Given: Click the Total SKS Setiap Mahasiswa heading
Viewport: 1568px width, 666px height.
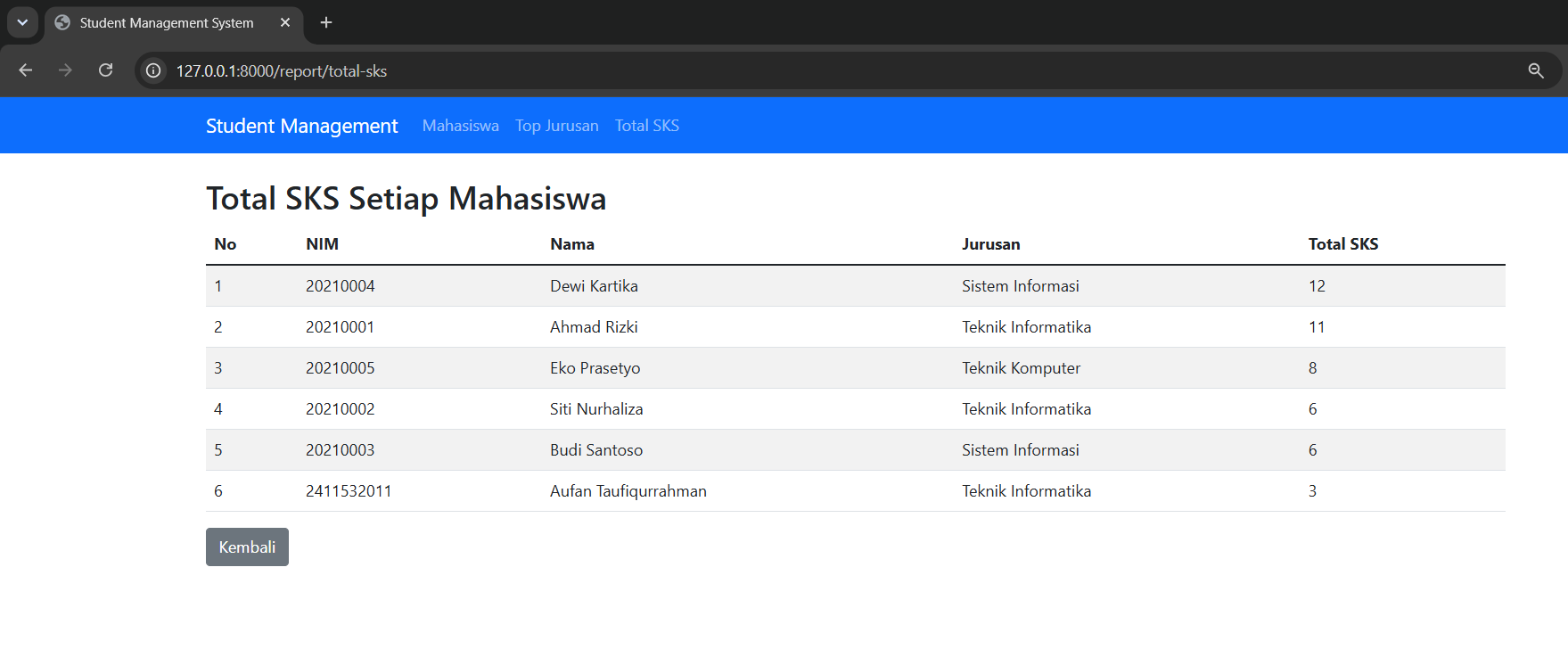Looking at the screenshot, I should point(406,198).
